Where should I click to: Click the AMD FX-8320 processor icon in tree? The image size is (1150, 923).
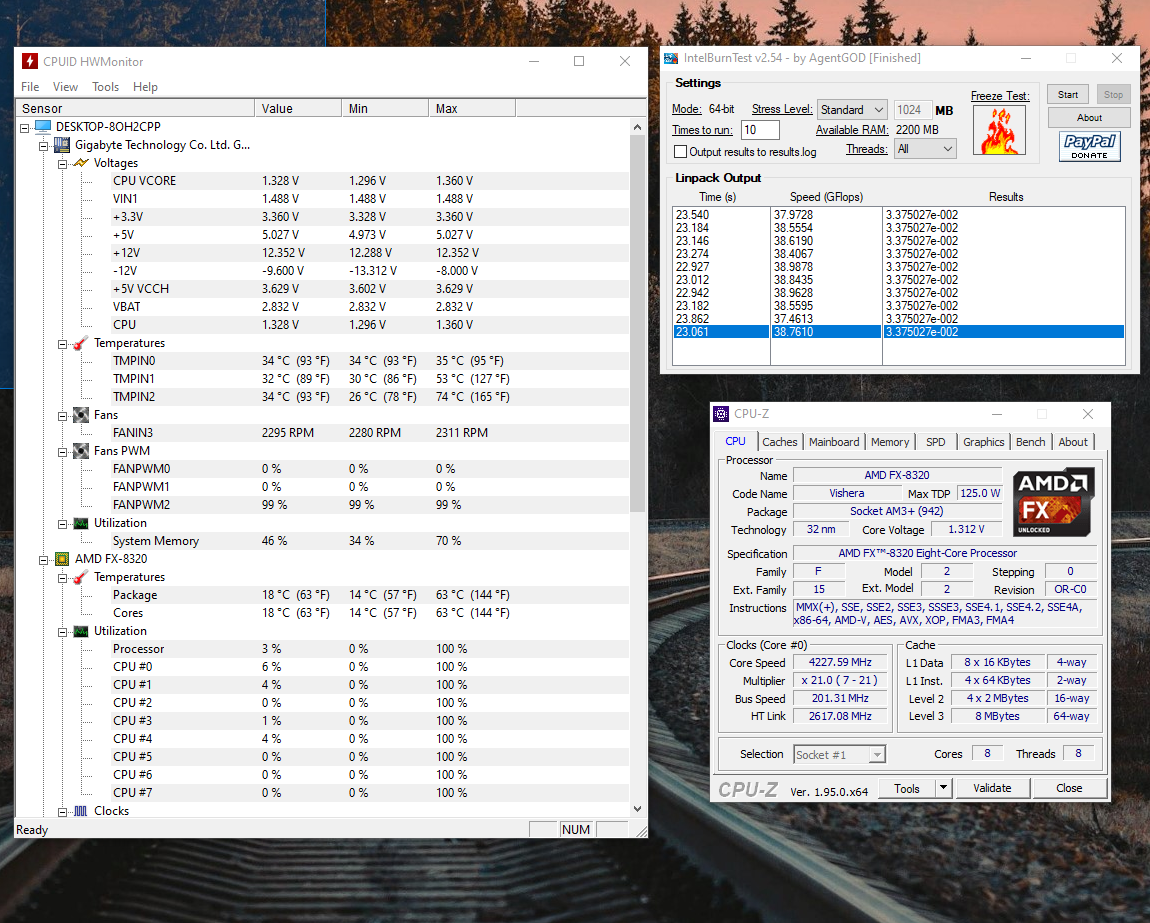(62, 559)
